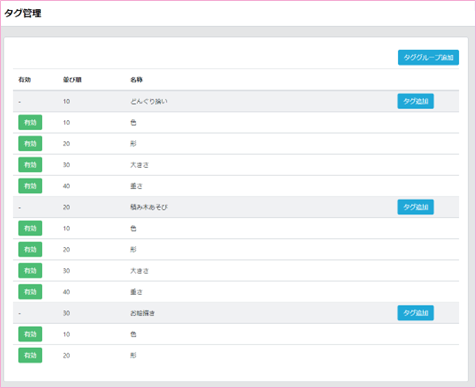Select the 積み木あそび group name
The width and height of the screenshot is (476, 388).
pyautogui.click(x=149, y=207)
